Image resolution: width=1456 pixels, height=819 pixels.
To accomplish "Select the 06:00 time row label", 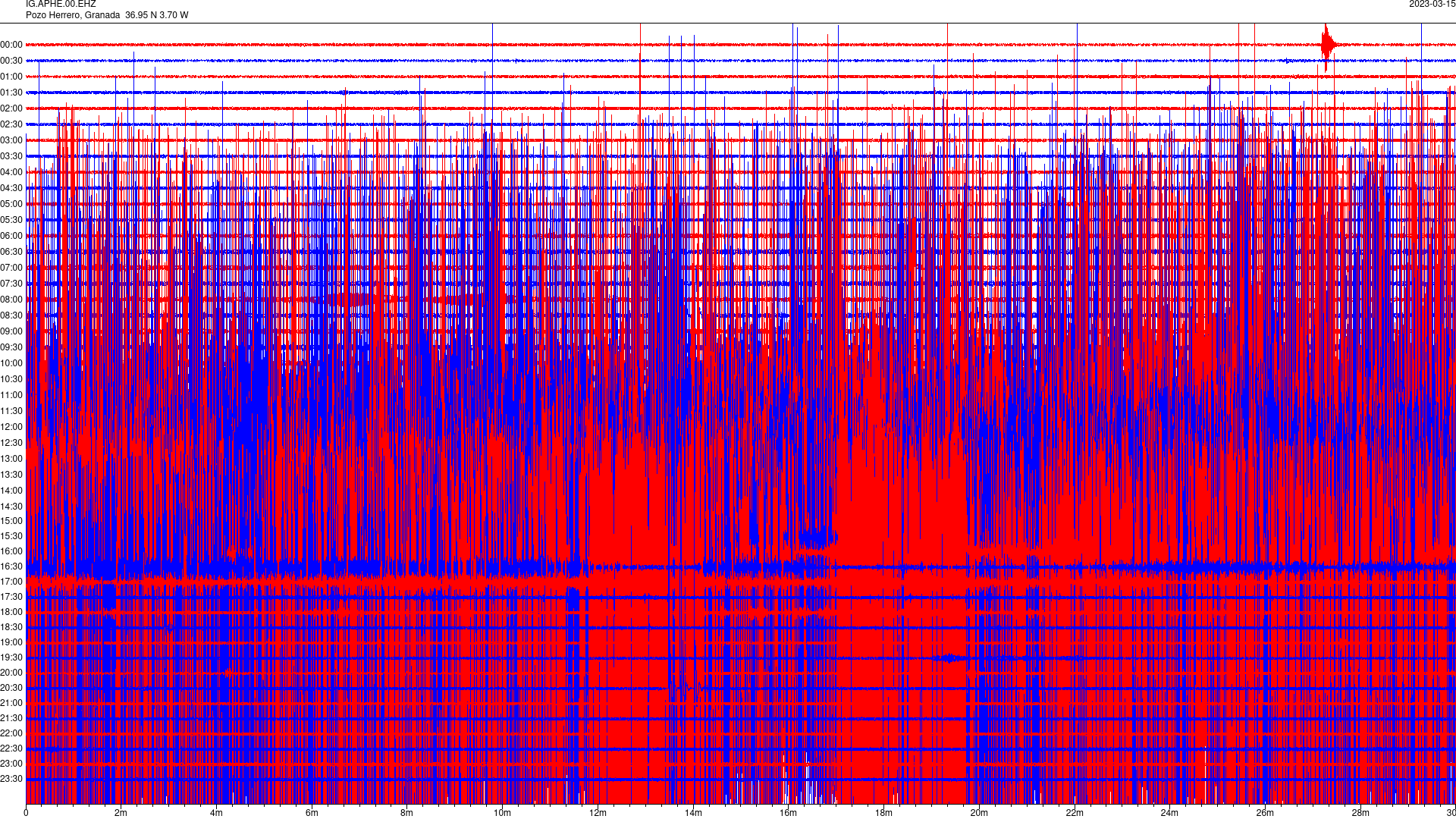I will [11, 236].
